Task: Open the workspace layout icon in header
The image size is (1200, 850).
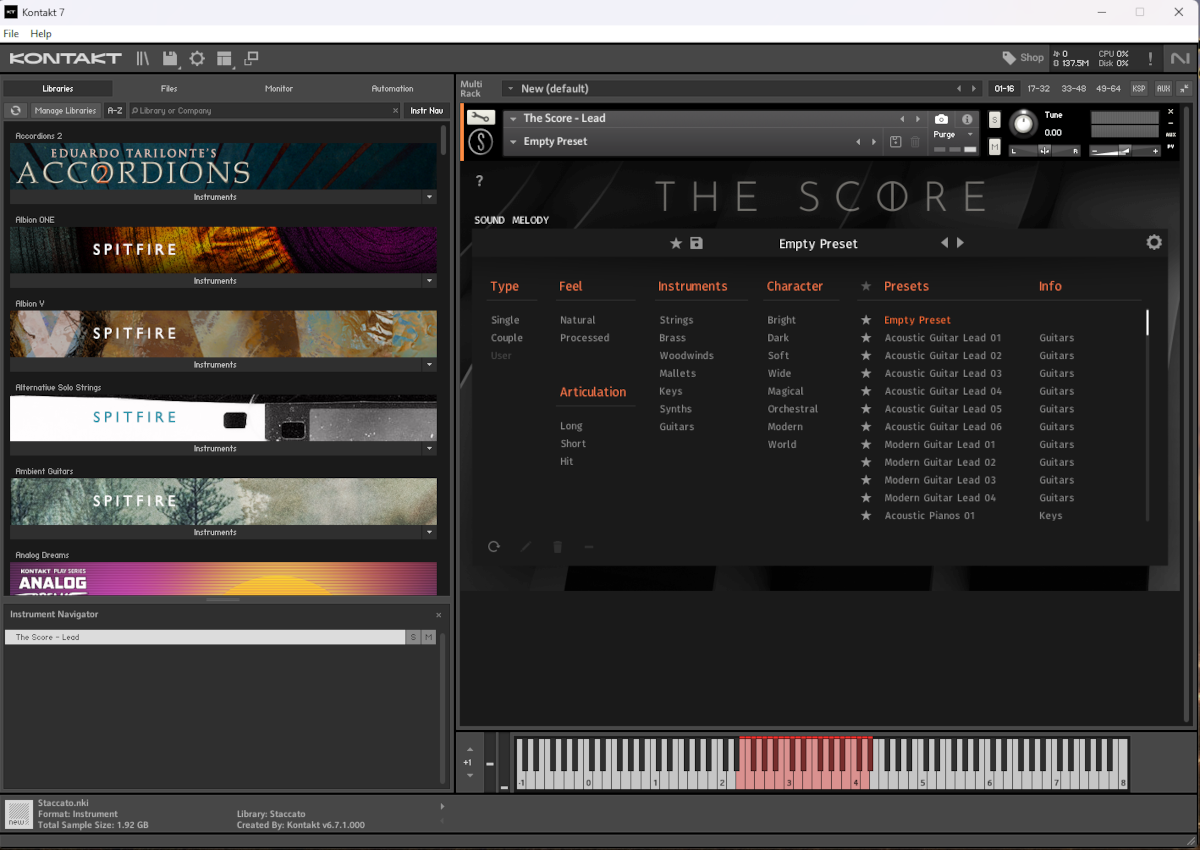Action: (x=224, y=58)
